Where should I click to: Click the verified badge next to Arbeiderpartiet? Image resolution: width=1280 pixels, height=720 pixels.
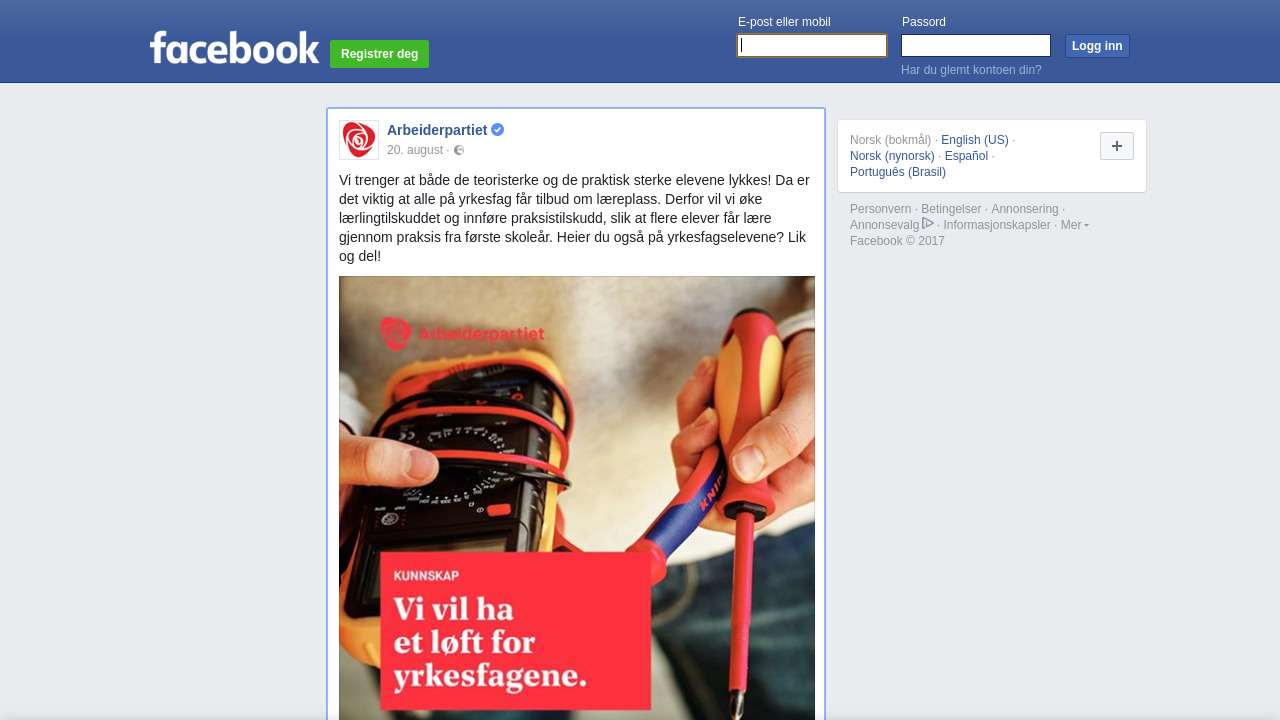pyautogui.click(x=497, y=130)
